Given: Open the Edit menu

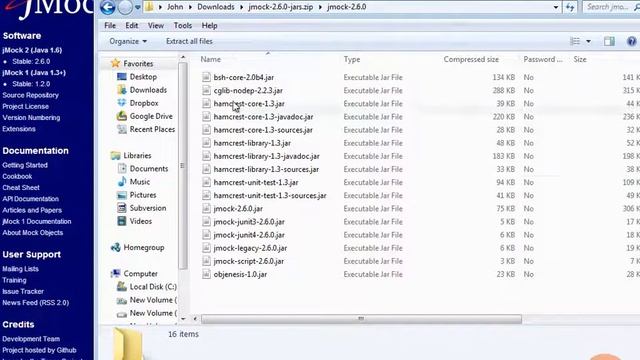Looking at the screenshot, I should click(131, 25).
